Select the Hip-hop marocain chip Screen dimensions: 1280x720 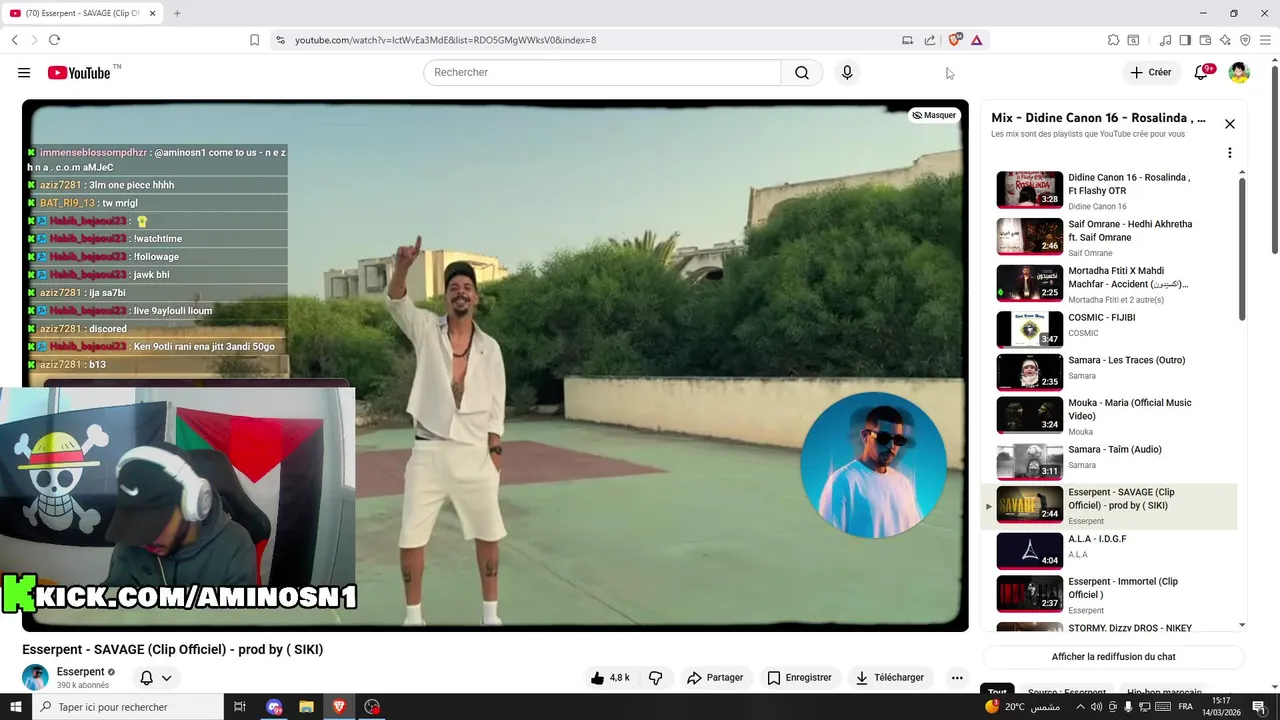[x=1163, y=692]
